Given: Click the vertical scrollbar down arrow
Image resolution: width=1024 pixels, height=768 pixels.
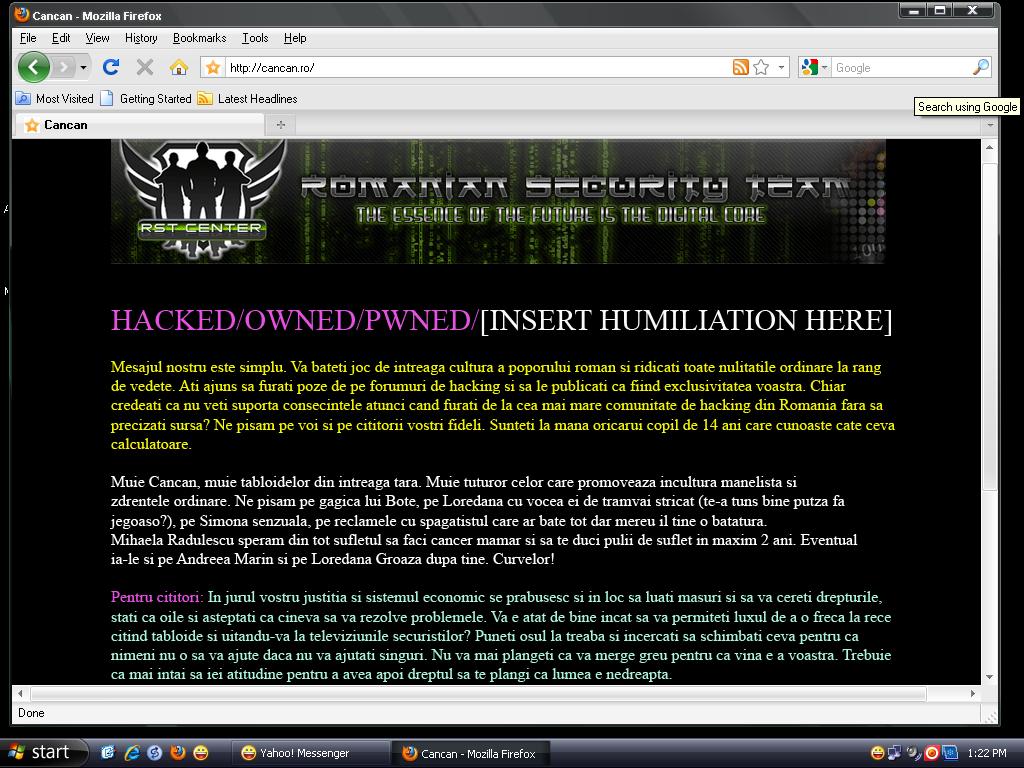Looking at the screenshot, I should pos(989,677).
